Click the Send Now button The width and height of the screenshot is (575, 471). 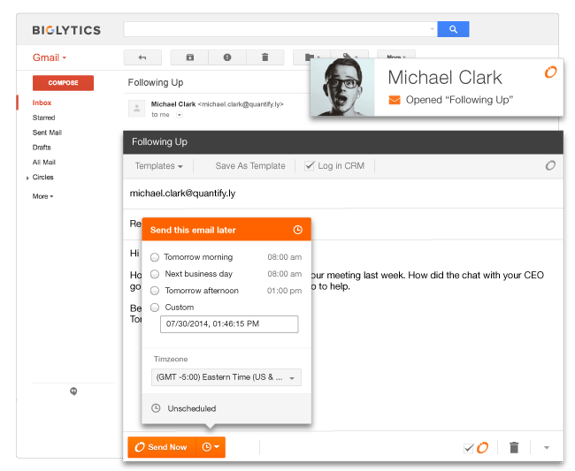click(x=162, y=447)
